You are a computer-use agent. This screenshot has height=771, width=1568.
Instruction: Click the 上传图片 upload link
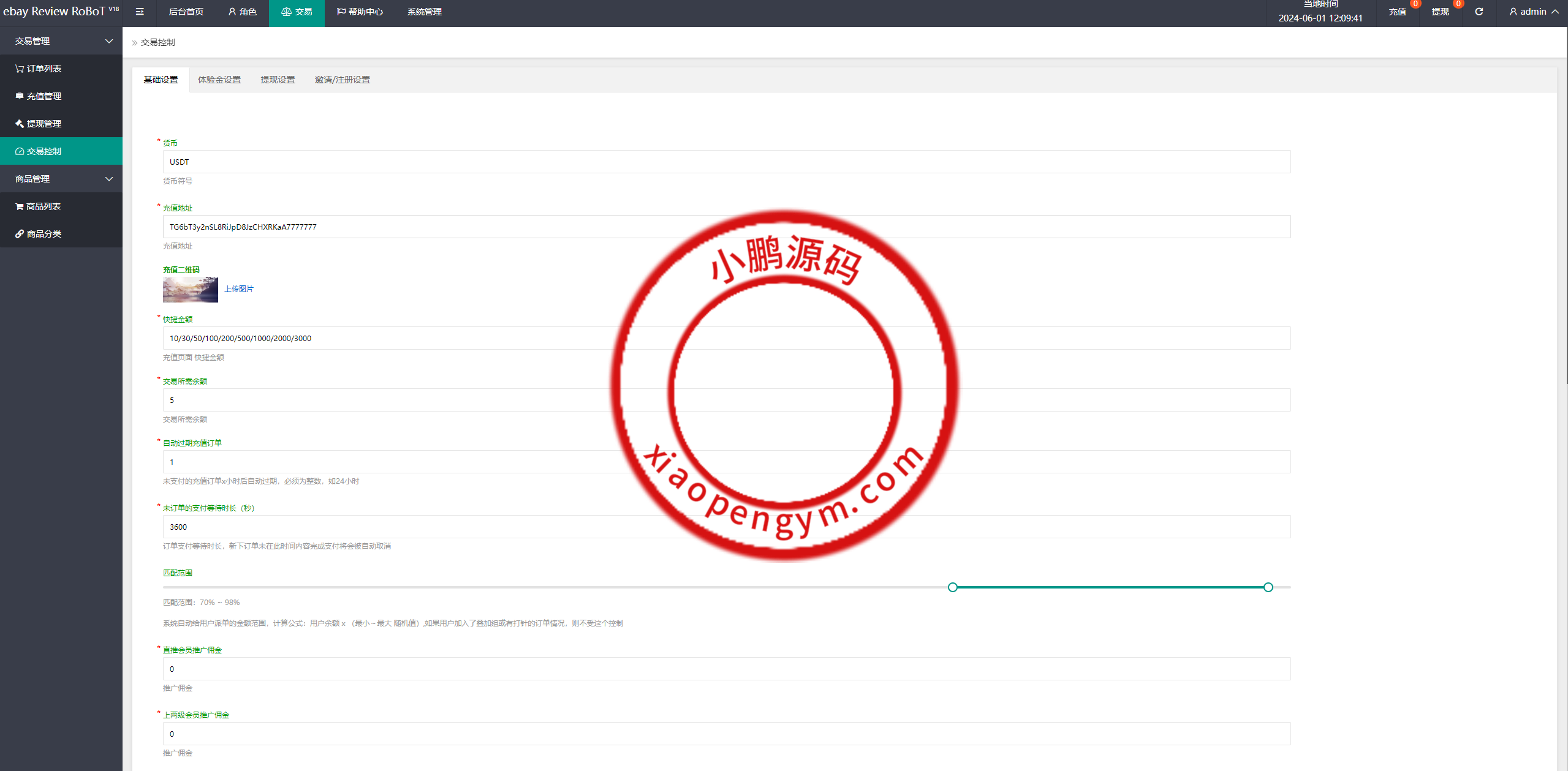coord(240,288)
